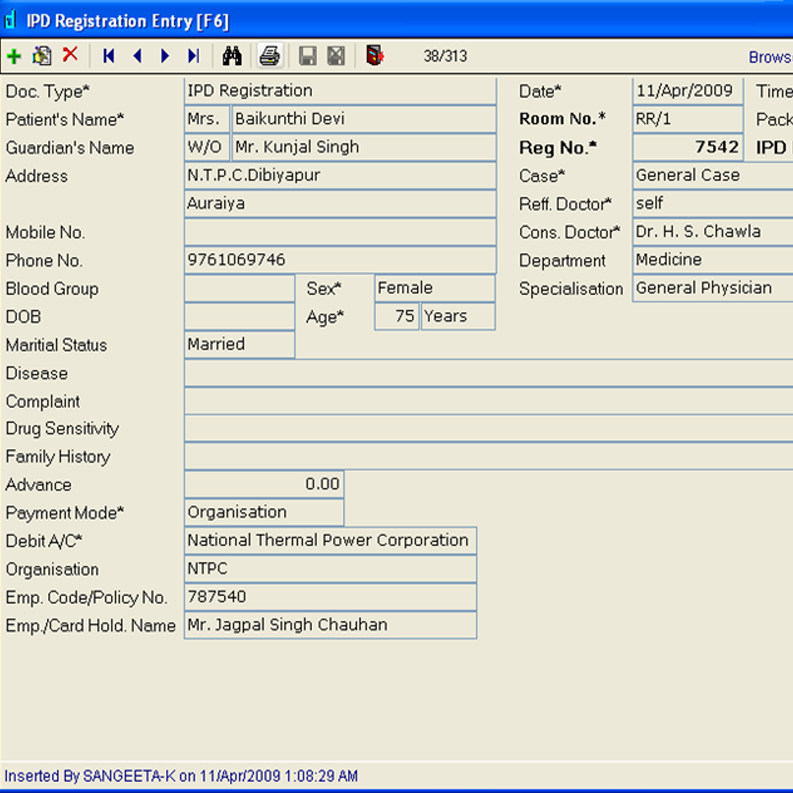Click the Phone No. field 9761069746
The image size is (793, 793).
point(340,260)
